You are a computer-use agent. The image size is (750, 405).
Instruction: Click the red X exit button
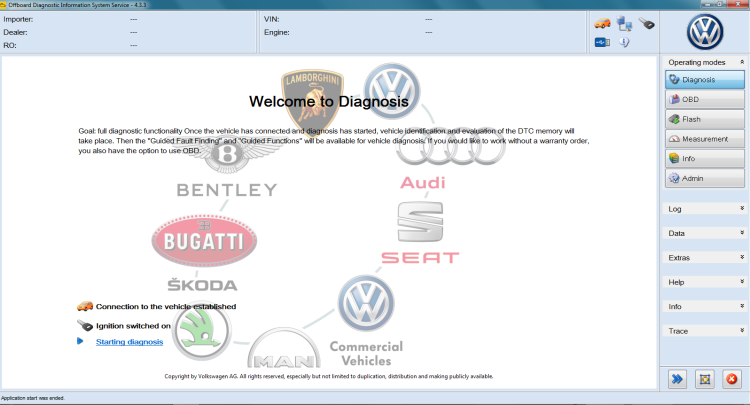pos(732,379)
